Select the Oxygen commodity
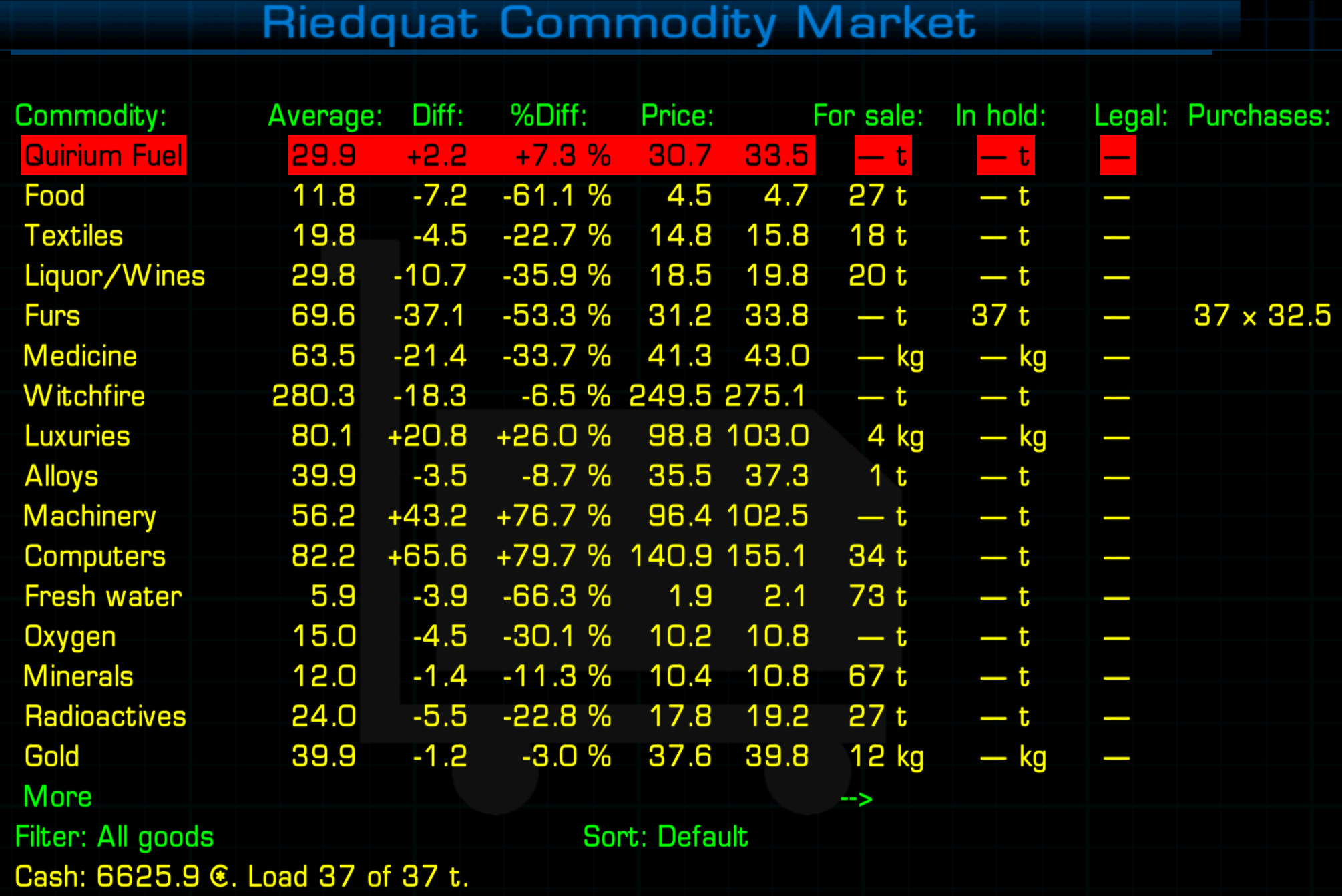This screenshot has width=1342, height=896. click(x=70, y=636)
